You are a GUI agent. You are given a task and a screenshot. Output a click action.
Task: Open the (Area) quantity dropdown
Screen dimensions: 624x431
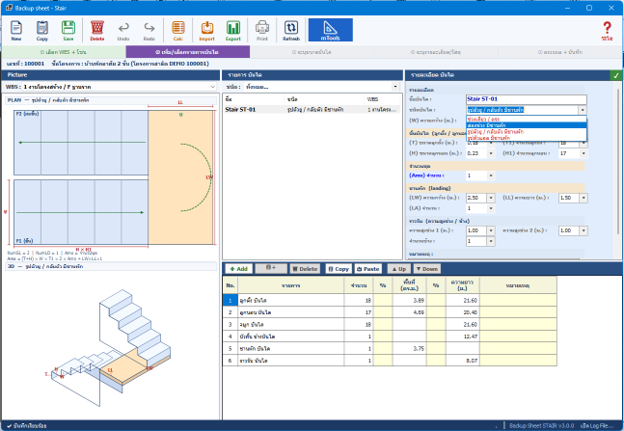click(x=491, y=176)
